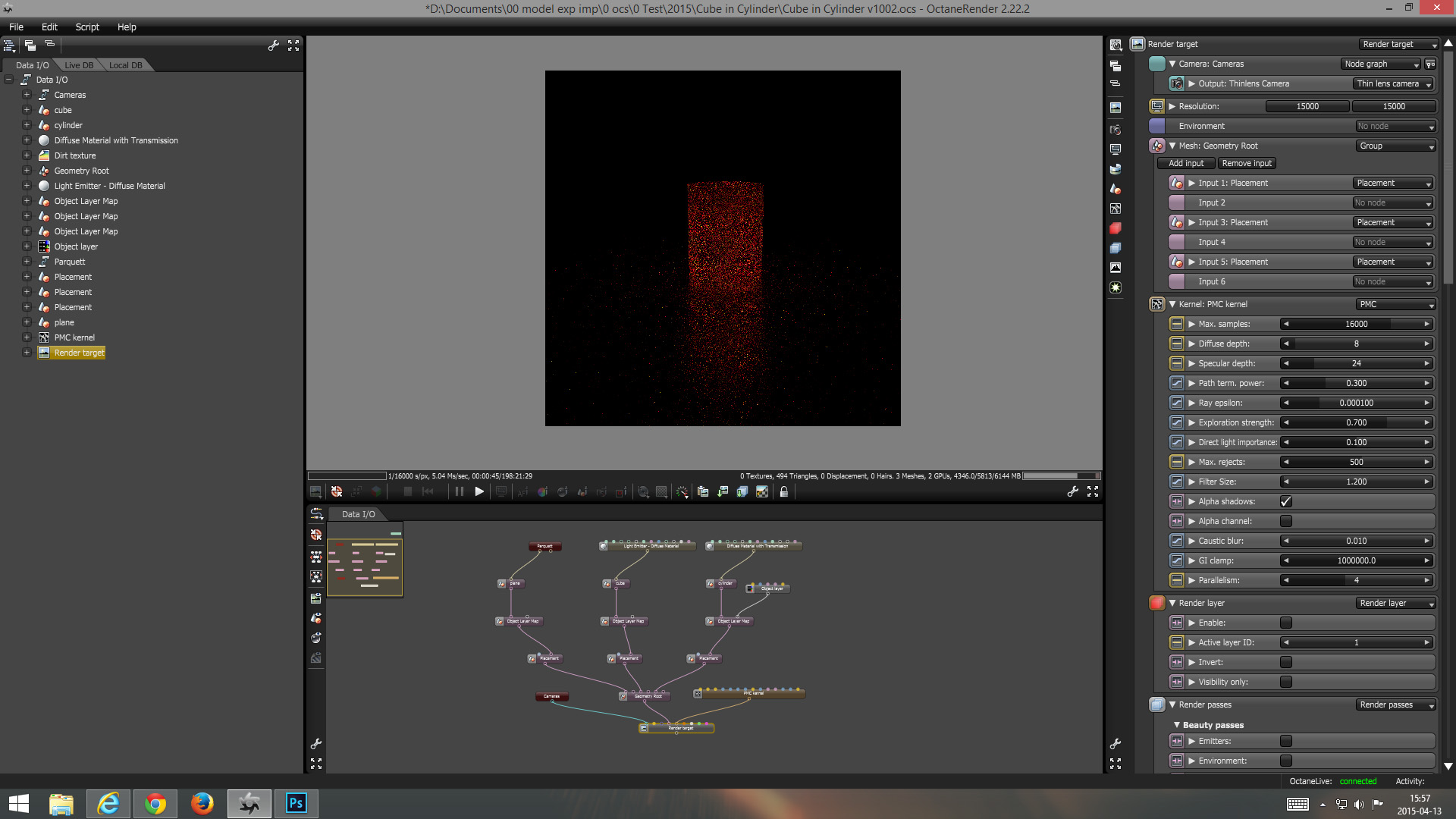Viewport: 1456px width, 819px height.
Task: Click the PMC kernel node icon in inspector
Action: pos(1157,304)
